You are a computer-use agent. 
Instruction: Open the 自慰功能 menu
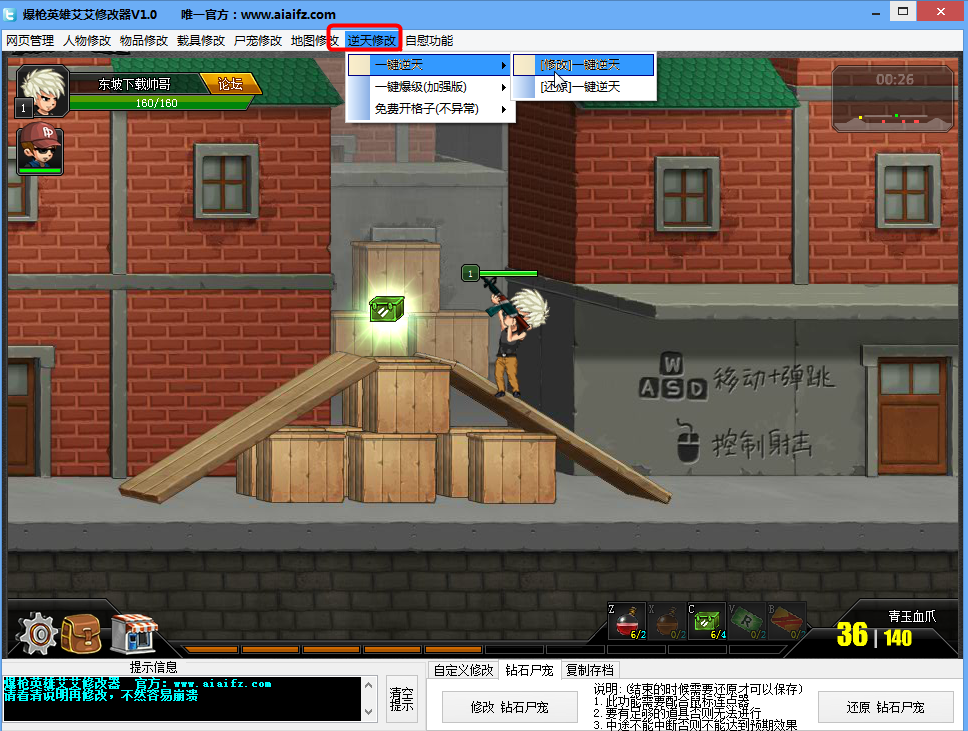(x=429, y=41)
